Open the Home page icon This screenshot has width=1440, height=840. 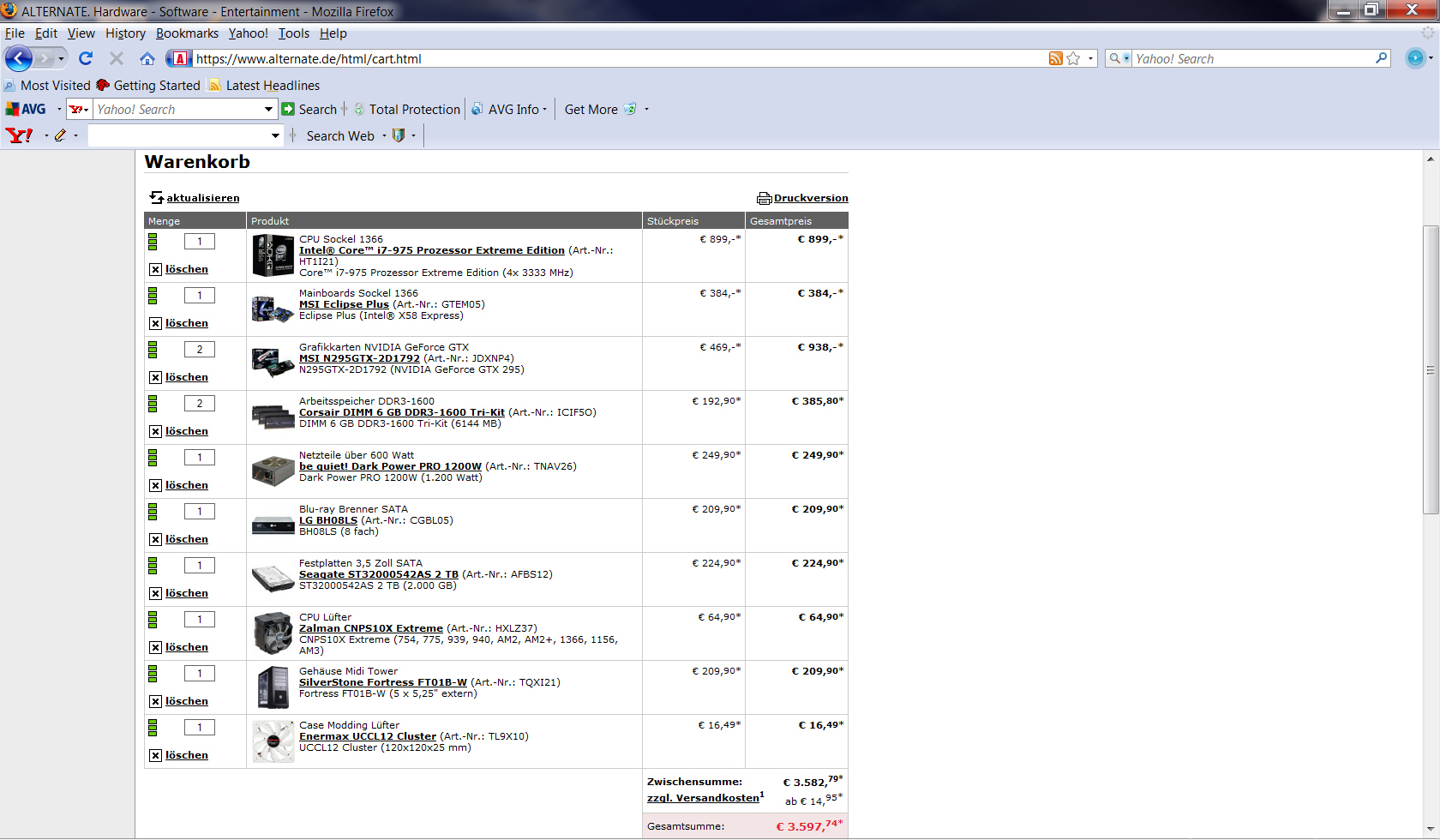147,58
